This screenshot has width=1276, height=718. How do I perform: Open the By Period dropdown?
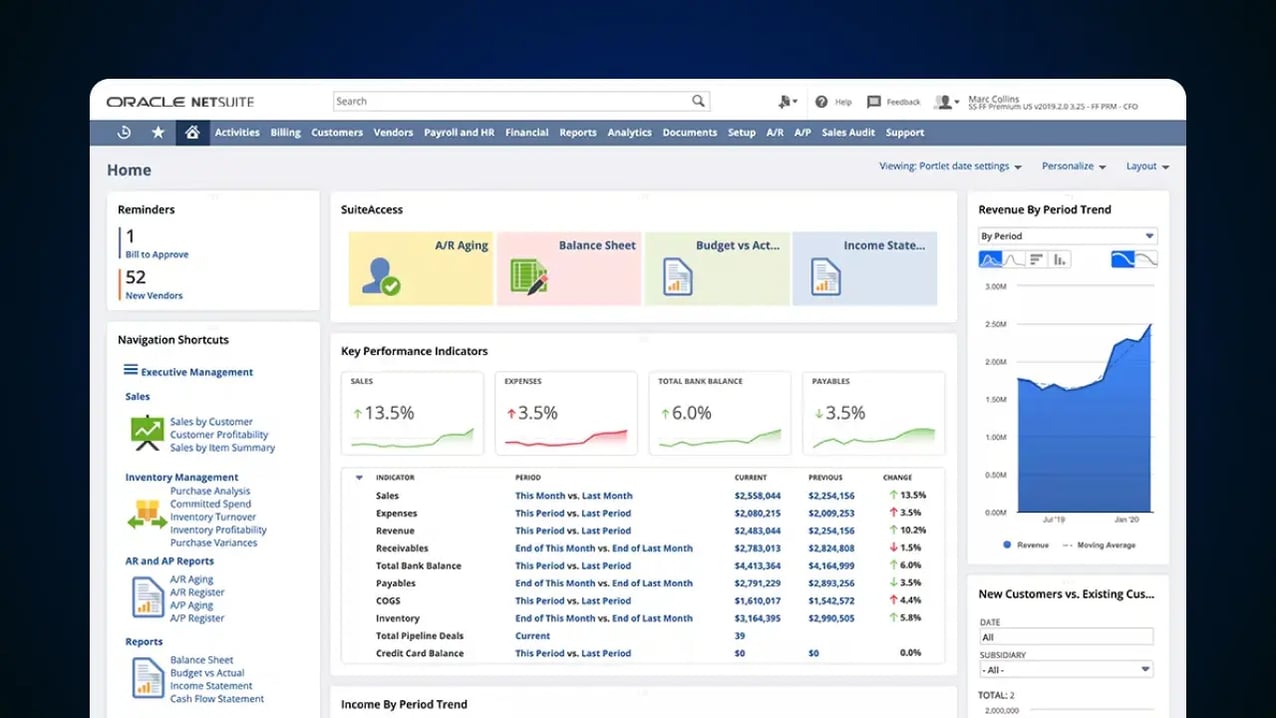coord(1066,235)
